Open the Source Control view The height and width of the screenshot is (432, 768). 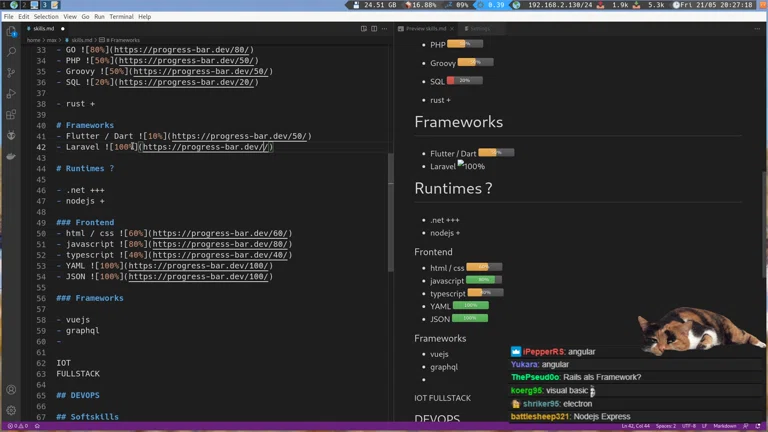coord(11,73)
